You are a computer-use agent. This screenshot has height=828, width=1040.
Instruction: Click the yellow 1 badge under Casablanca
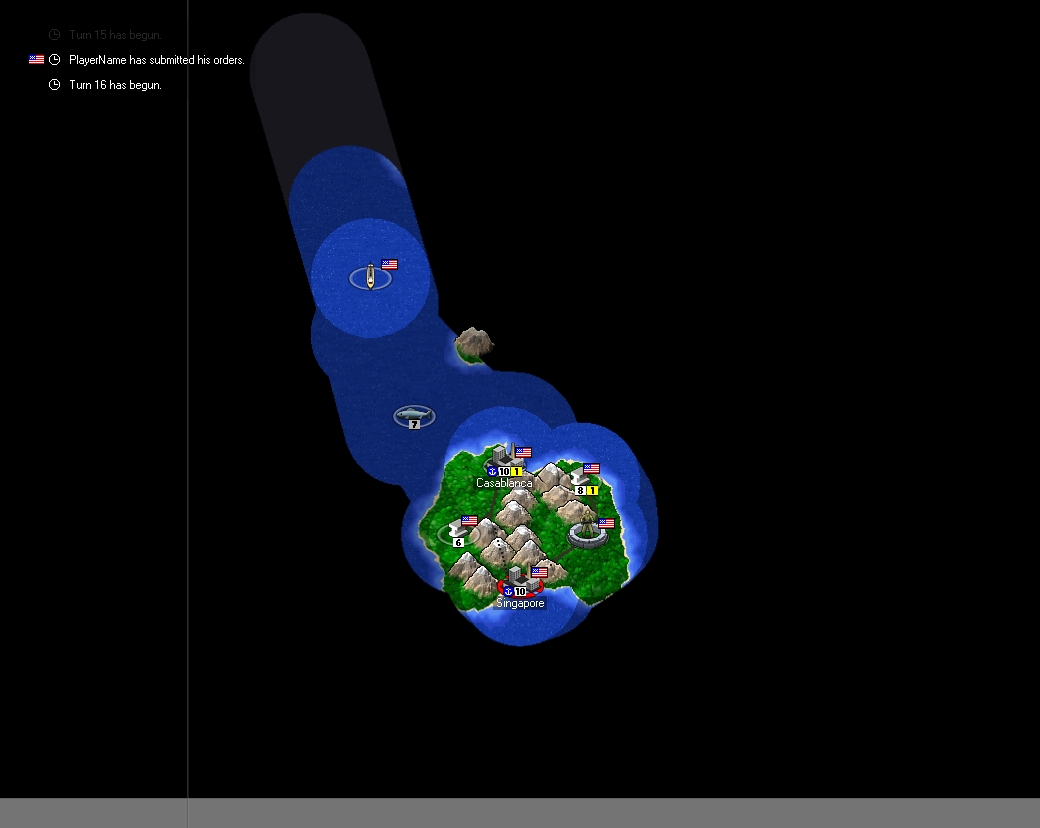click(517, 471)
